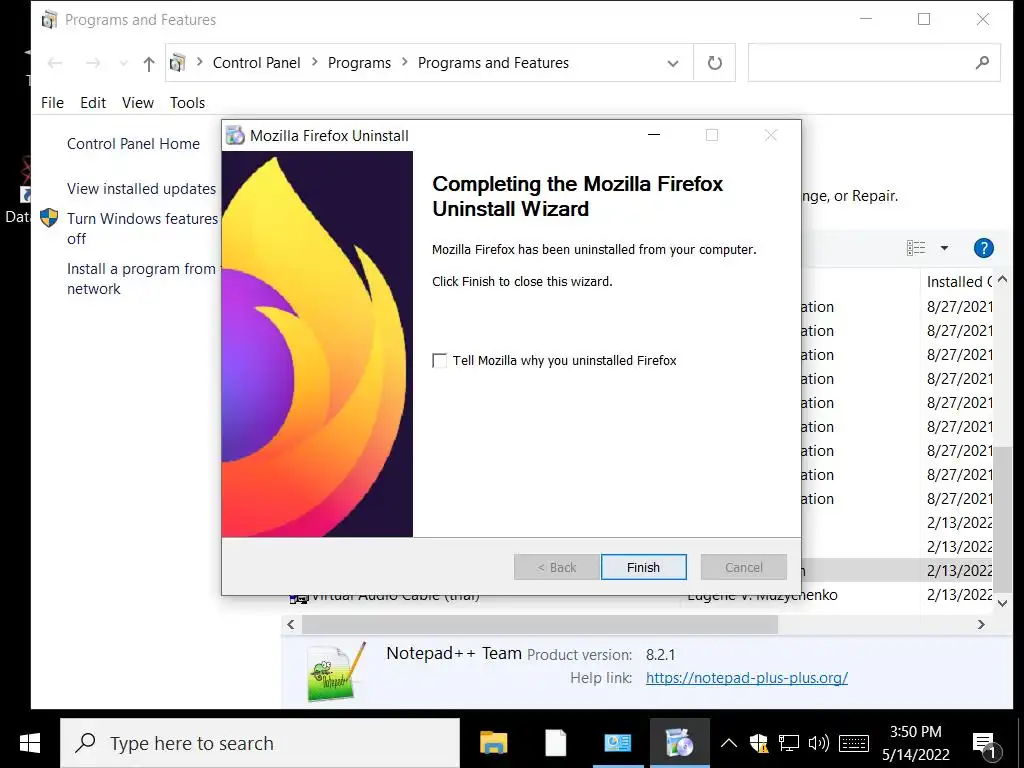The image size is (1024, 768).
Task: Click Finish in the Firefox uninstall wizard
Action: pos(643,567)
